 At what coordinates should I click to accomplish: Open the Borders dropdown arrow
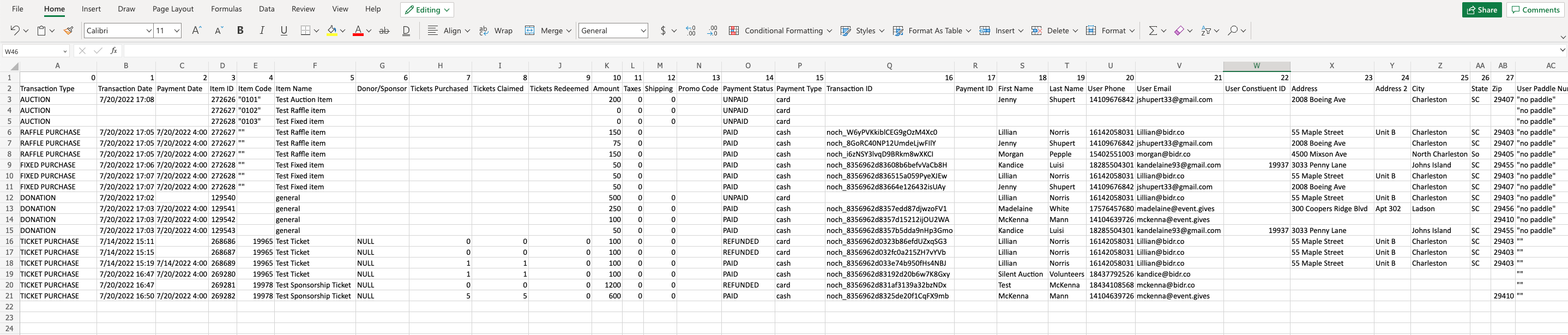tap(317, 31)
